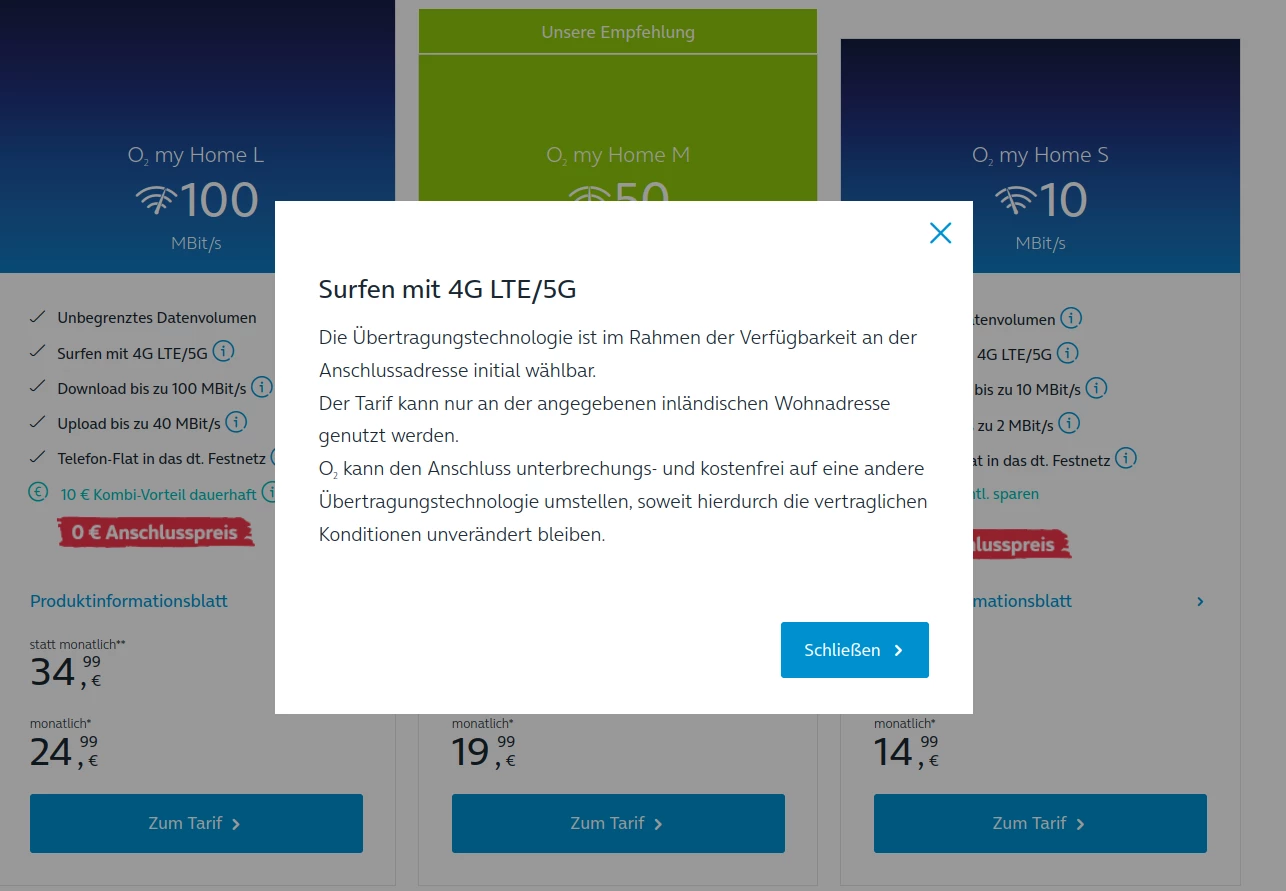Close the dialog with the X icon
Viewport: 1286px width, 891px height.
coord(940,233)
